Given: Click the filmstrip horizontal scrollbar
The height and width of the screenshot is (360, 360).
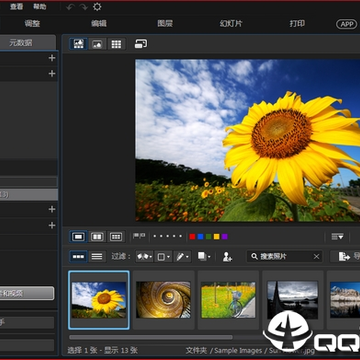Looking at the screenshot, I should (151, 337).
